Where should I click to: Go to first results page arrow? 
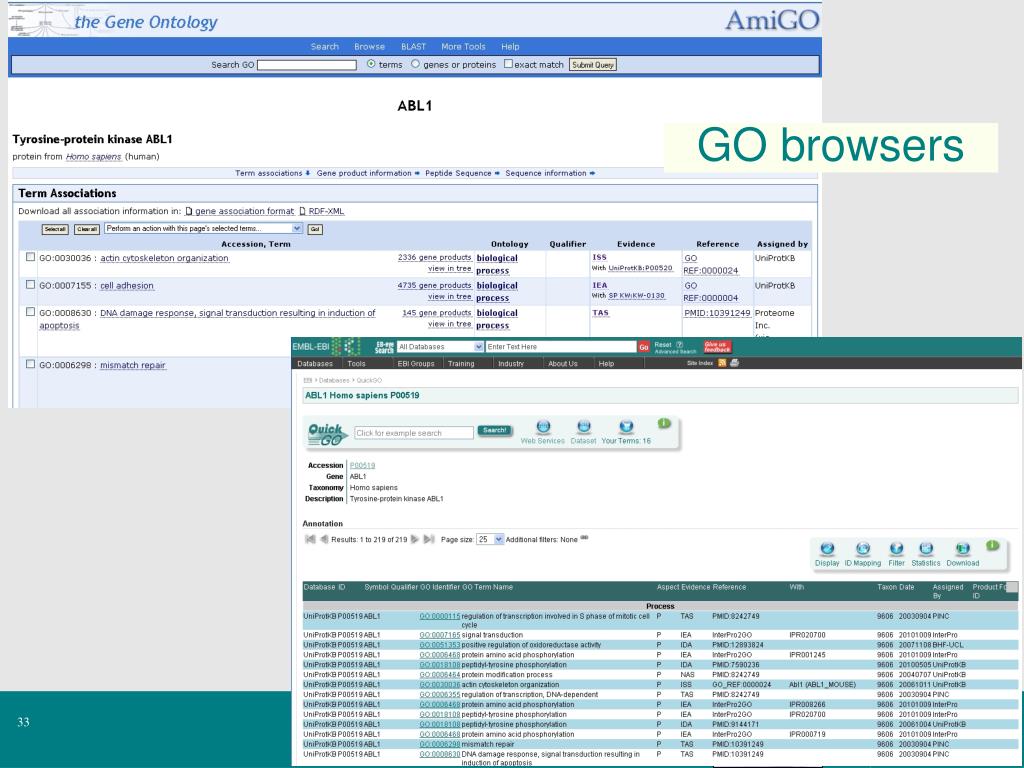click(310, 539)
